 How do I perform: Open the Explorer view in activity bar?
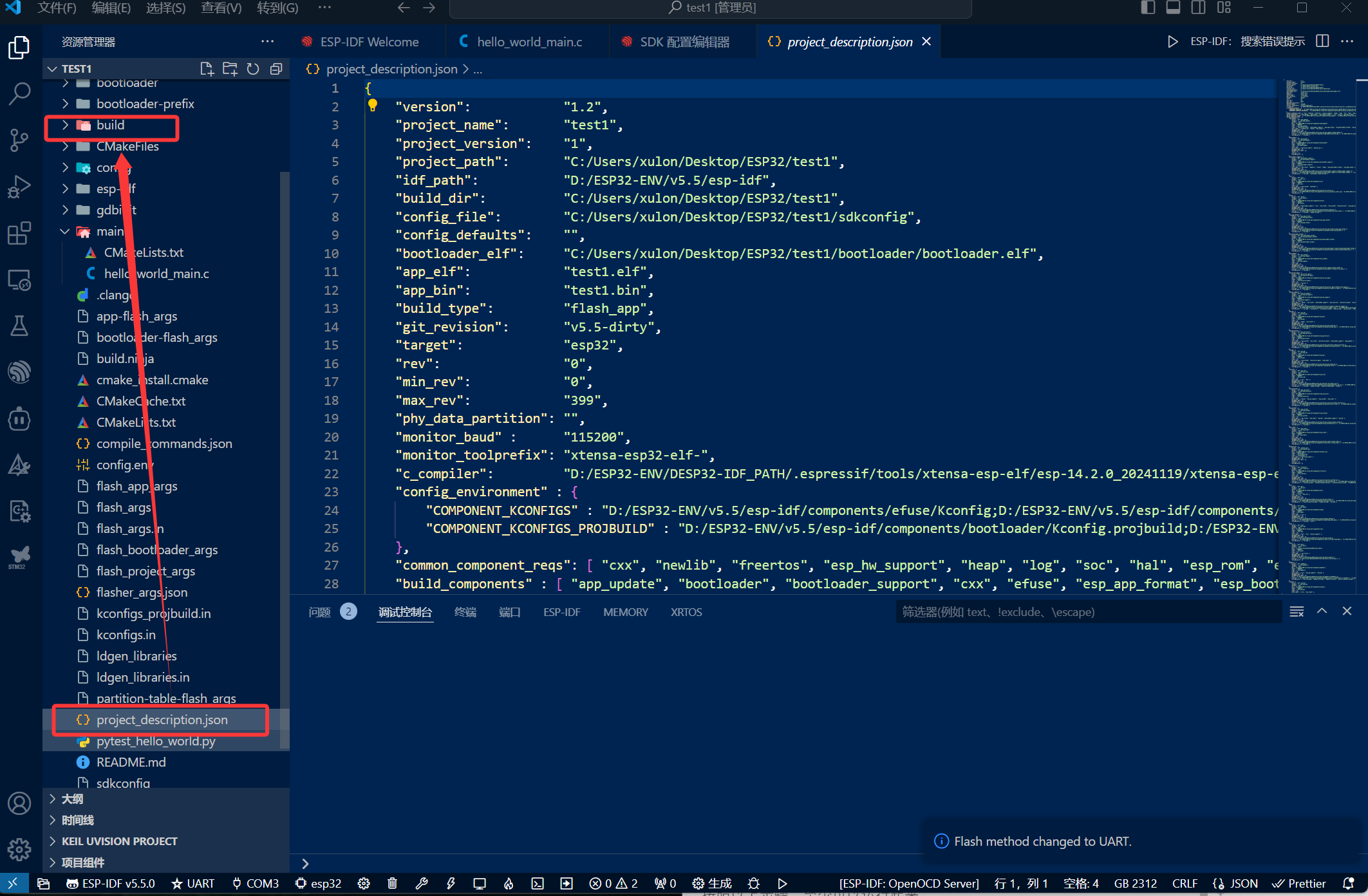point(19,48)
